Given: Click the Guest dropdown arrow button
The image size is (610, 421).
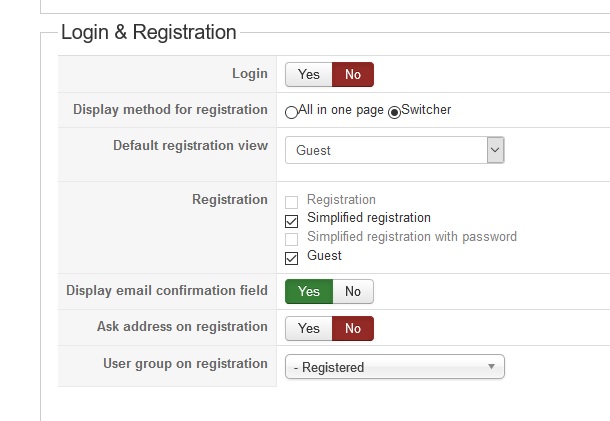Looking at the screenshot, I should pos(495,150).
